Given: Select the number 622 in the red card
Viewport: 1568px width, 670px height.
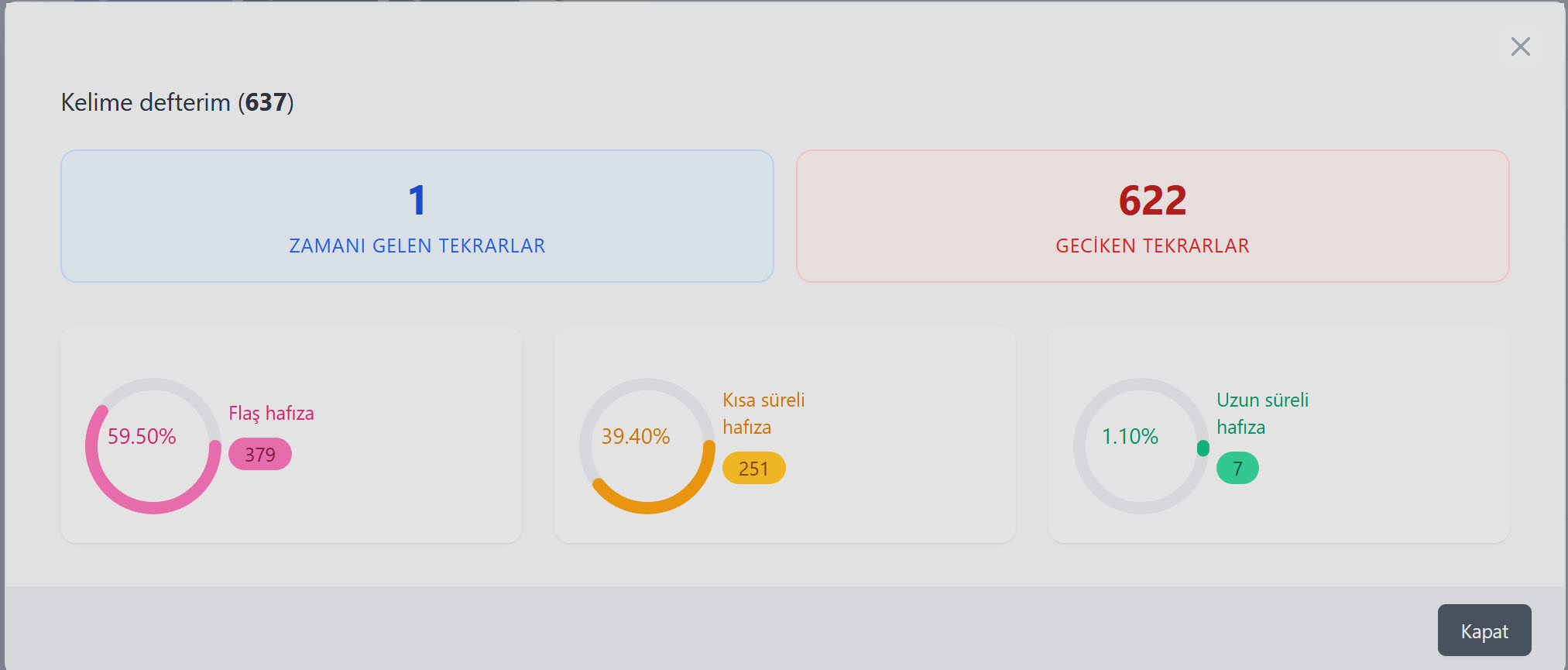Looking at the screenshot, I should [1152, 201].
